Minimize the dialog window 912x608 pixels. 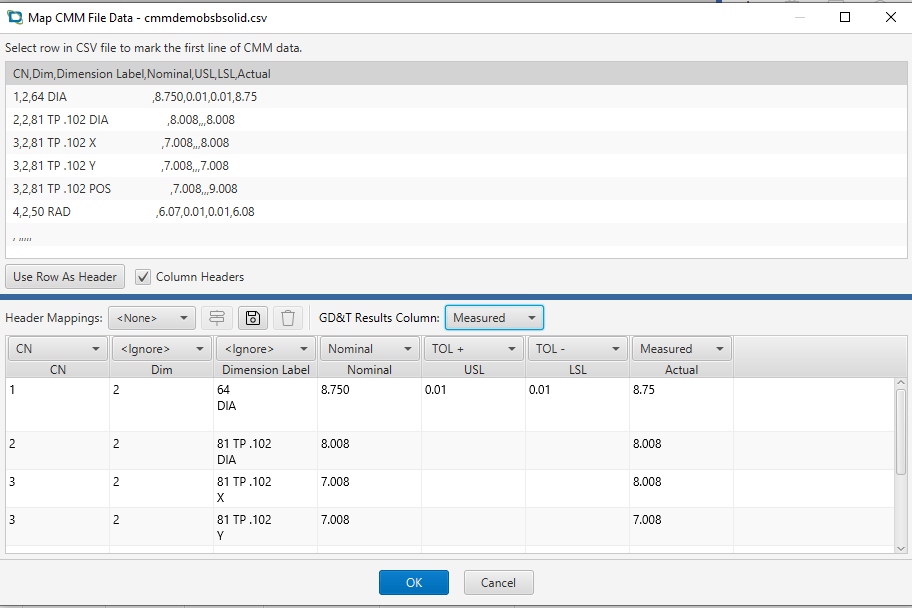pos(799,17)
